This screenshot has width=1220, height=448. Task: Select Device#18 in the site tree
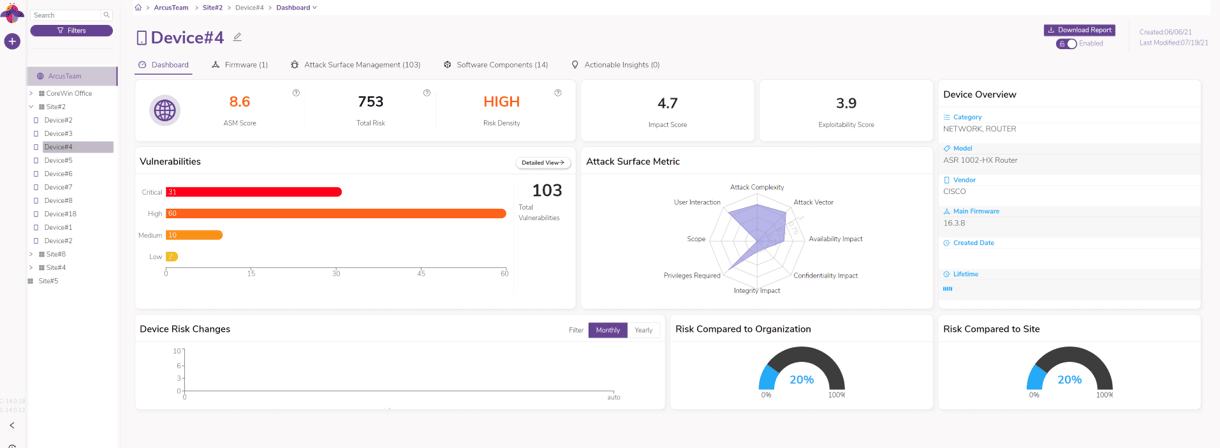[x=60, y=214]
